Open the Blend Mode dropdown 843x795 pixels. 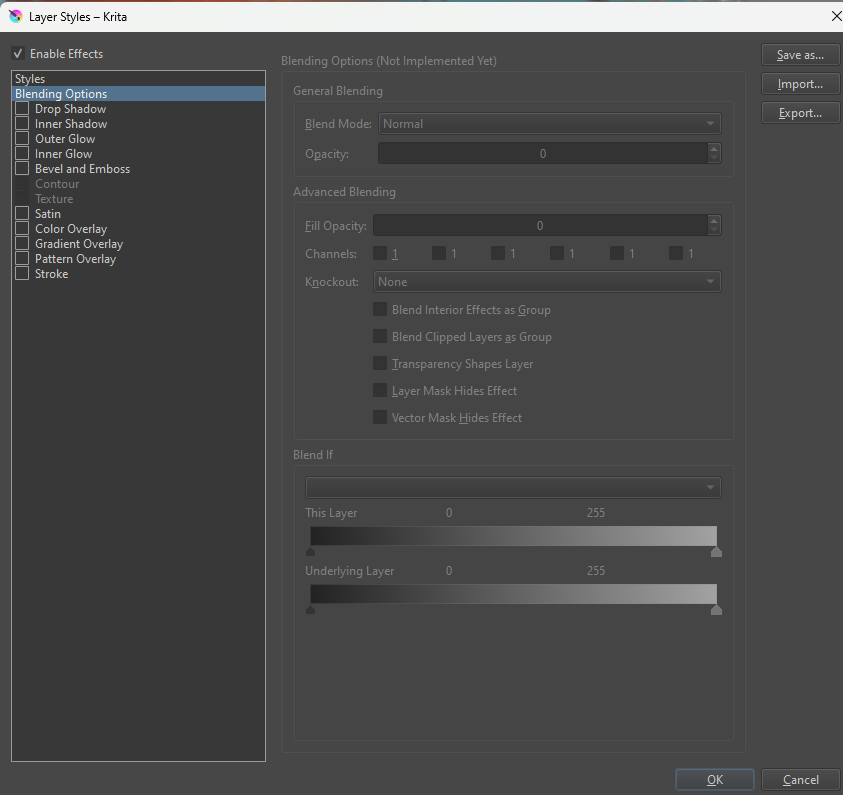(549, 124)
